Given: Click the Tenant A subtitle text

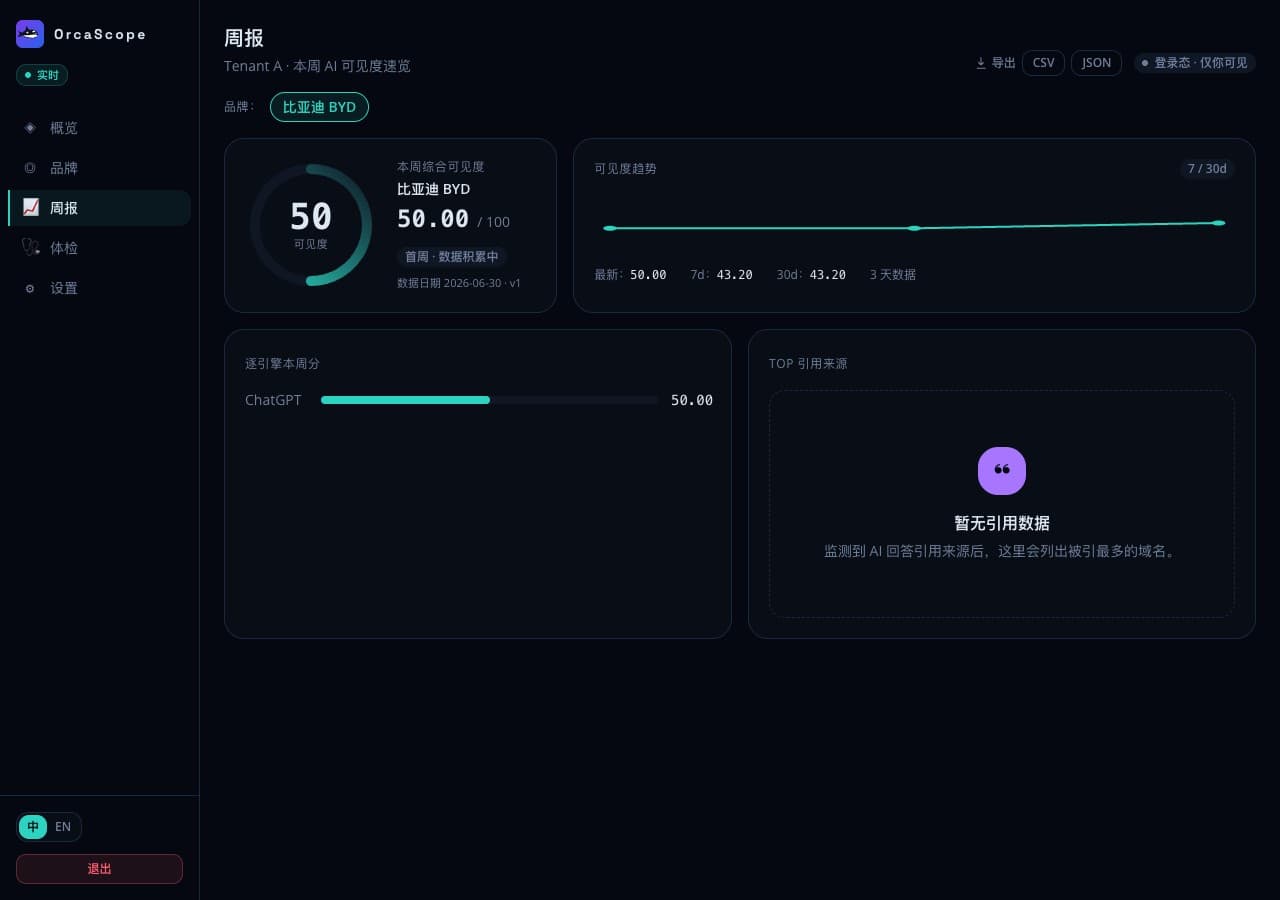Looking at the screenshot, I should [317, 66].
